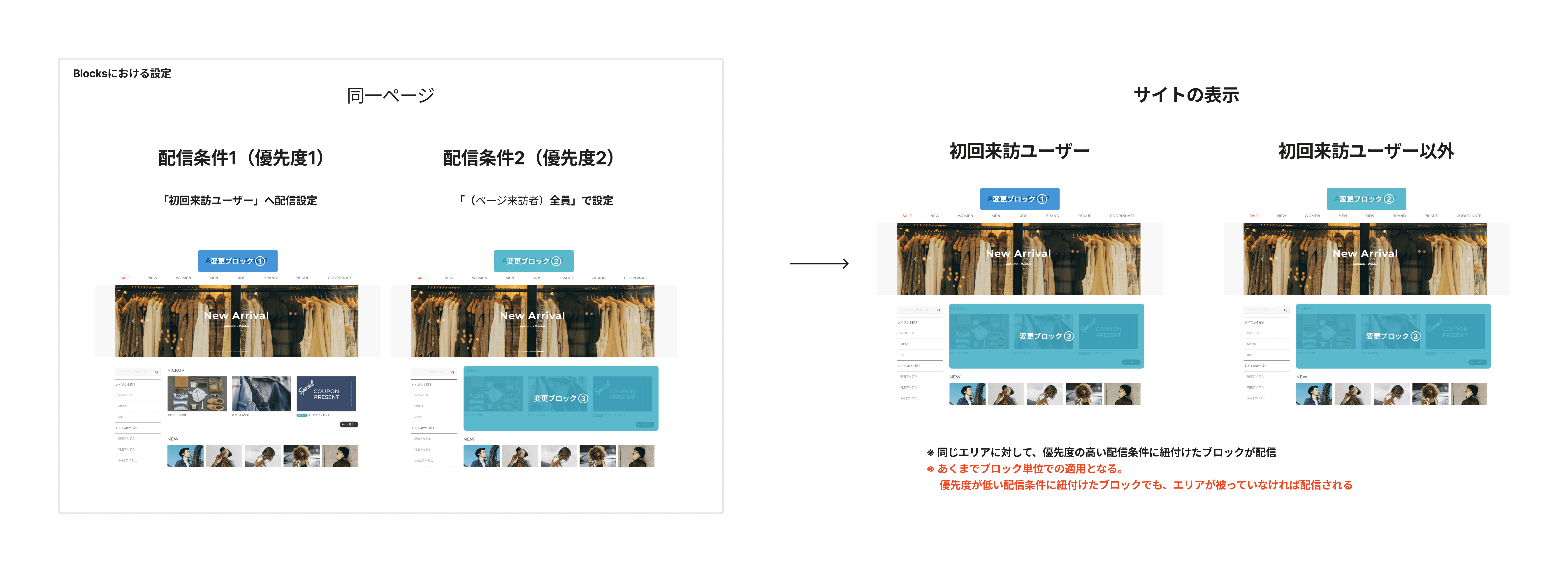This screenshot has width=1568, height=572.
Task: Show previous banner slide in 初回来訪ユーザー以外 mockup
Action: [x=1262, y=259]
